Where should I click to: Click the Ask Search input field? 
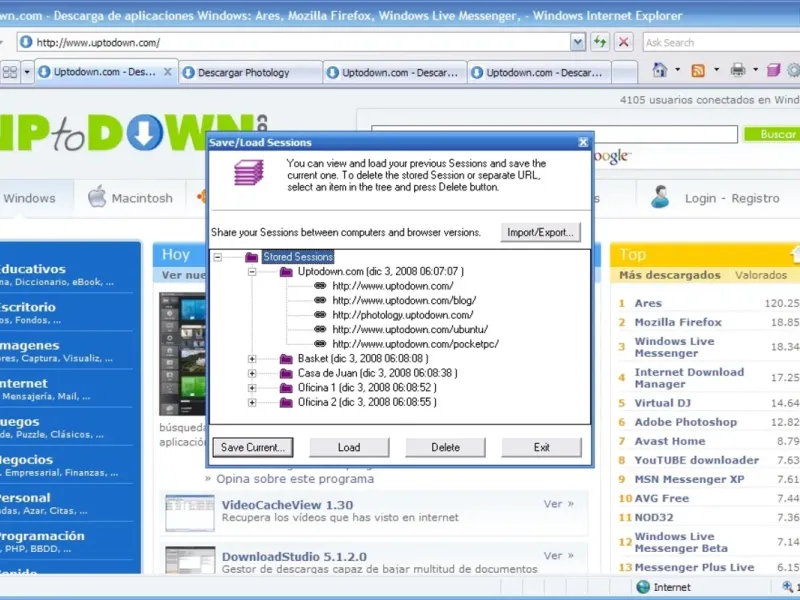(721, 42)
